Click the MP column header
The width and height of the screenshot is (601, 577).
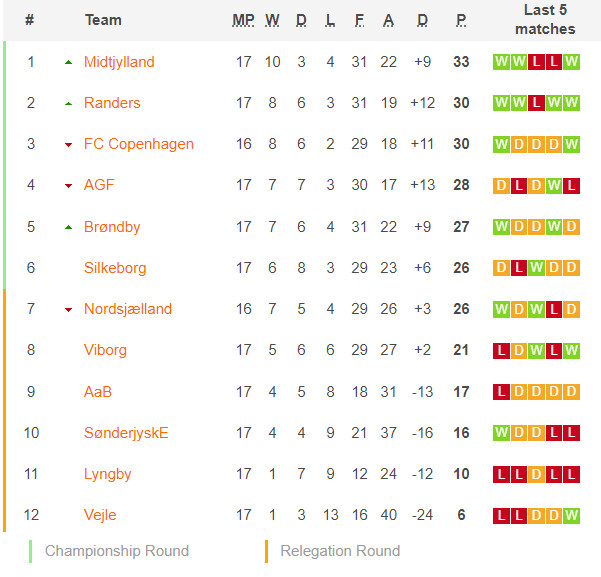(243, 20)
